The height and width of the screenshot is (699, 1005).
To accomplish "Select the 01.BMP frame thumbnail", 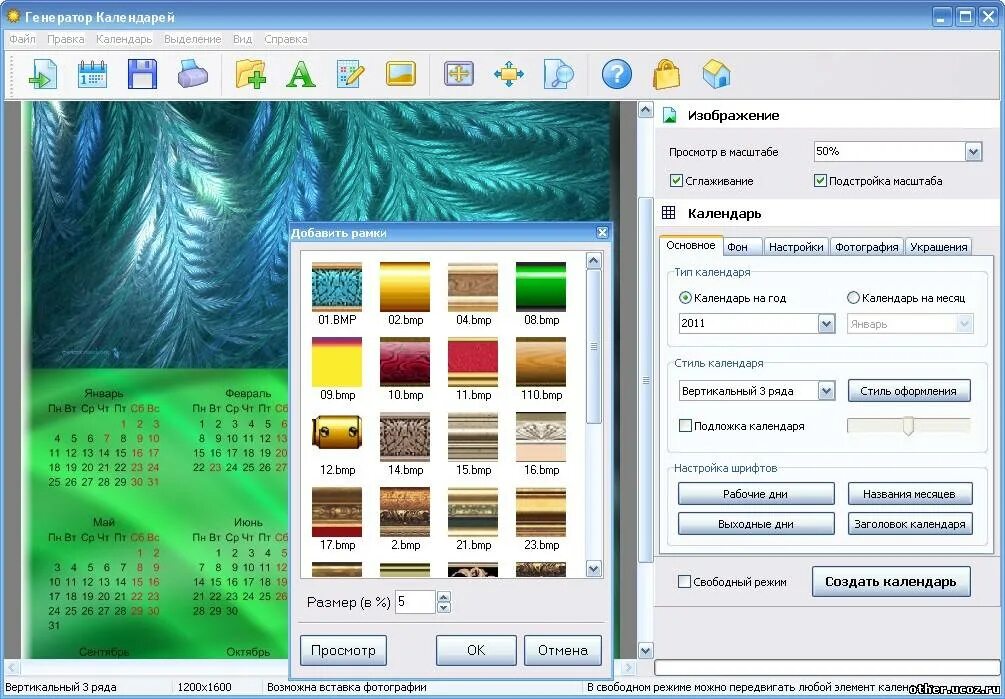I will click(x=337, y=287).
